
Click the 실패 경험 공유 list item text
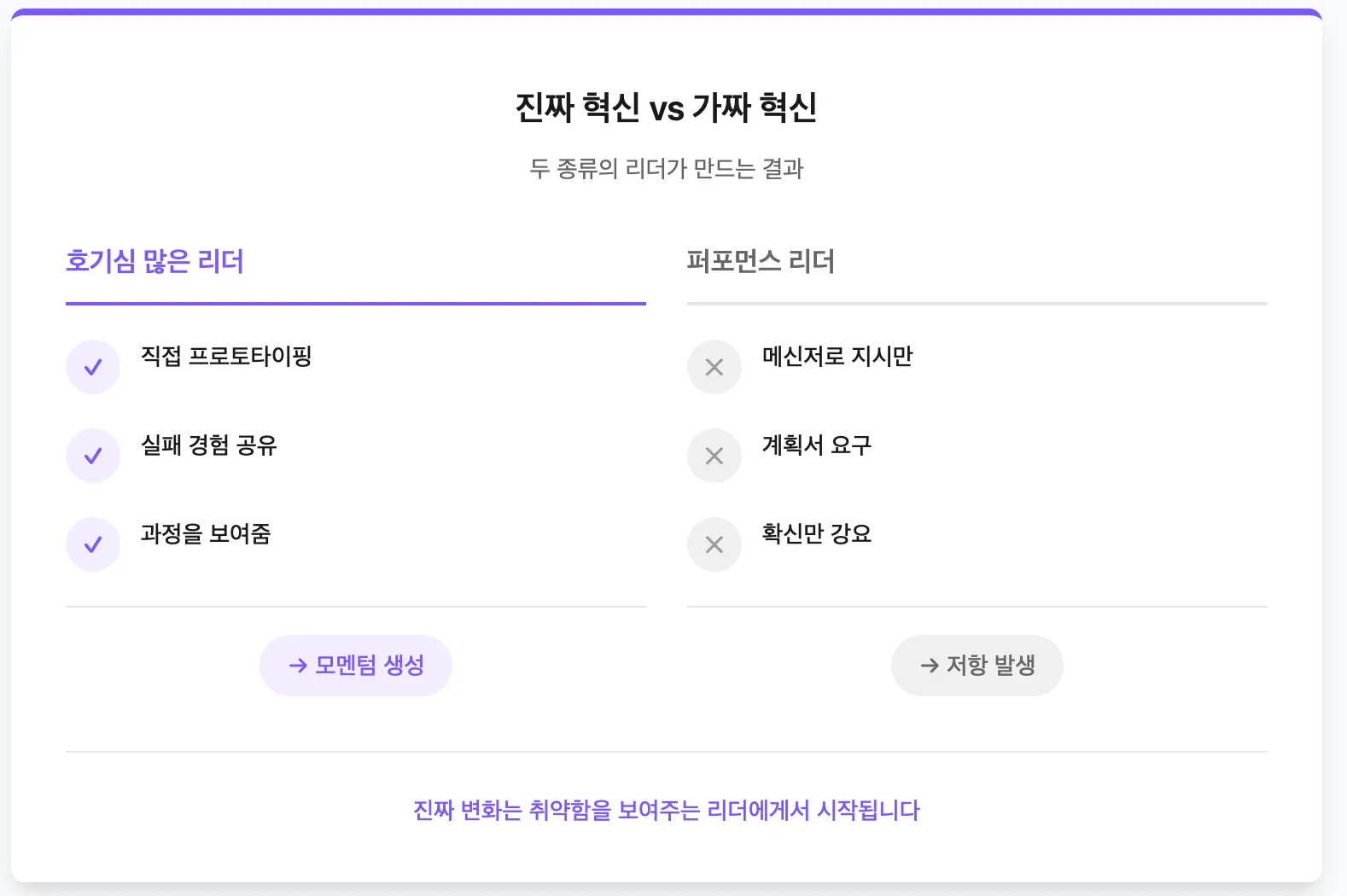click(x=209, y=445)
